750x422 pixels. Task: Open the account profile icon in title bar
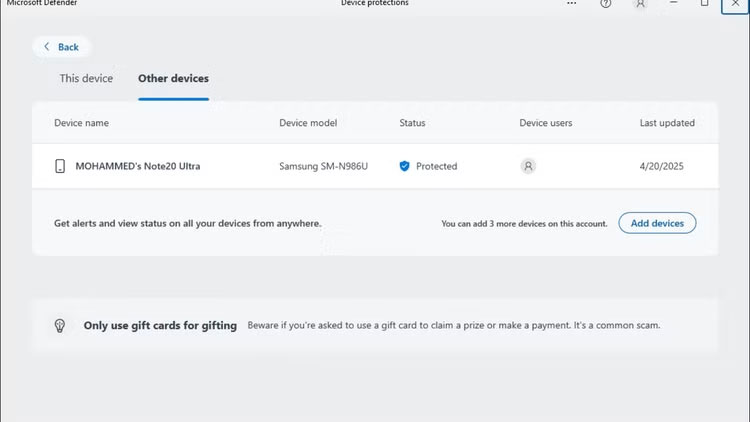coord(640,4)
